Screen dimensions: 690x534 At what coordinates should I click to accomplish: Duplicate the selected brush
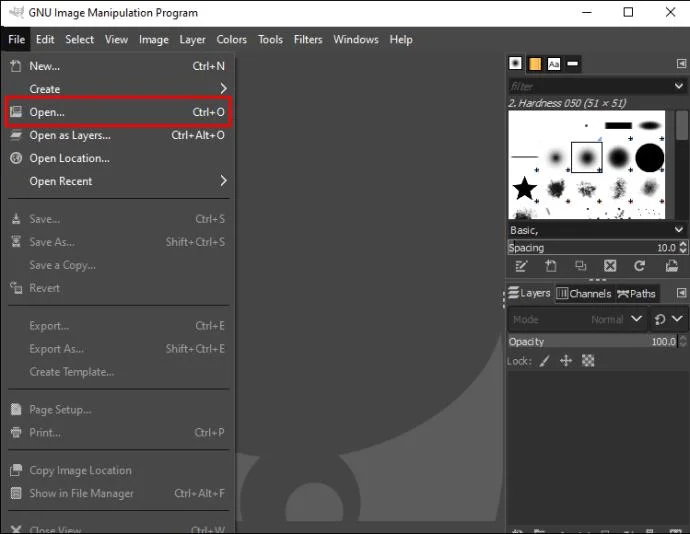(580, 265)
